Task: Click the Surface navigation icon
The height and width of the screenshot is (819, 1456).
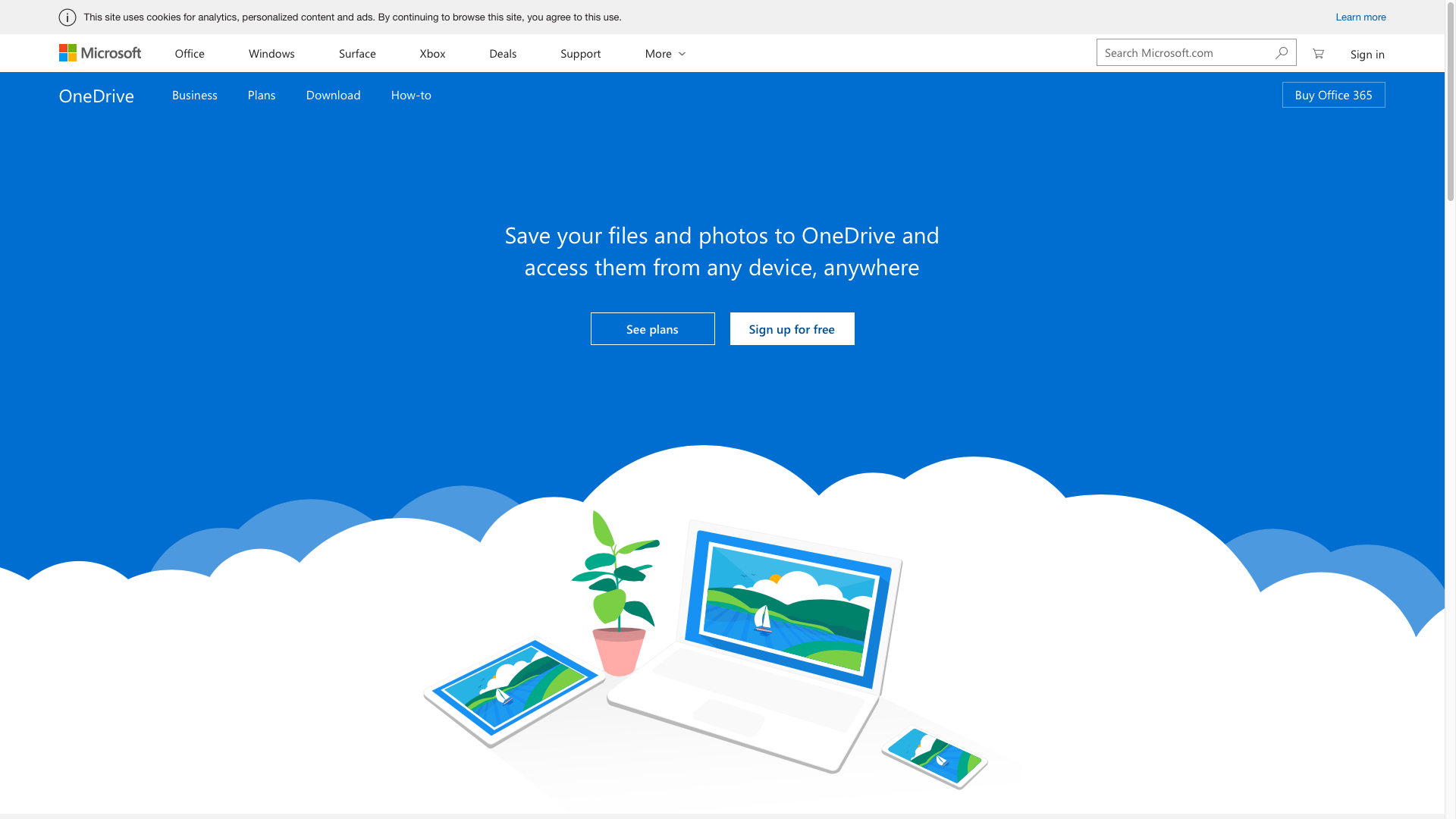Action: (x=357, y=53)
